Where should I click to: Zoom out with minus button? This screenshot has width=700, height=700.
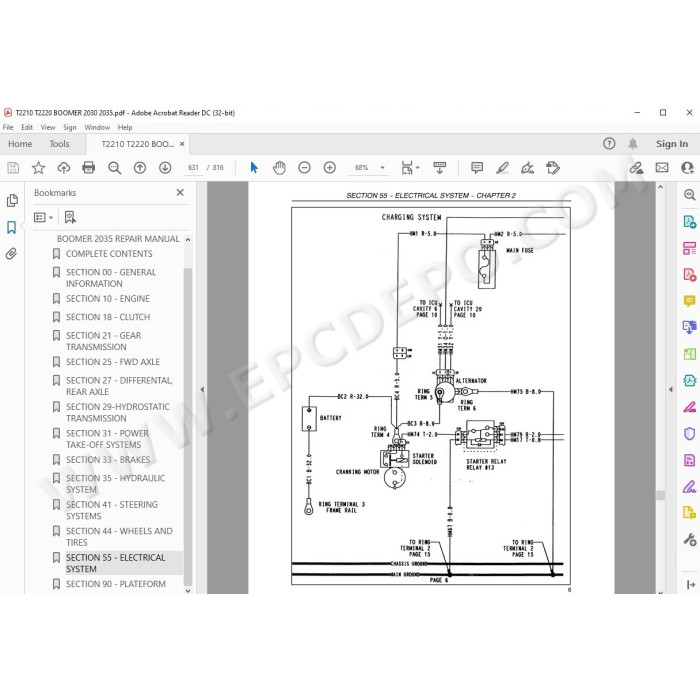pos(304,168)
